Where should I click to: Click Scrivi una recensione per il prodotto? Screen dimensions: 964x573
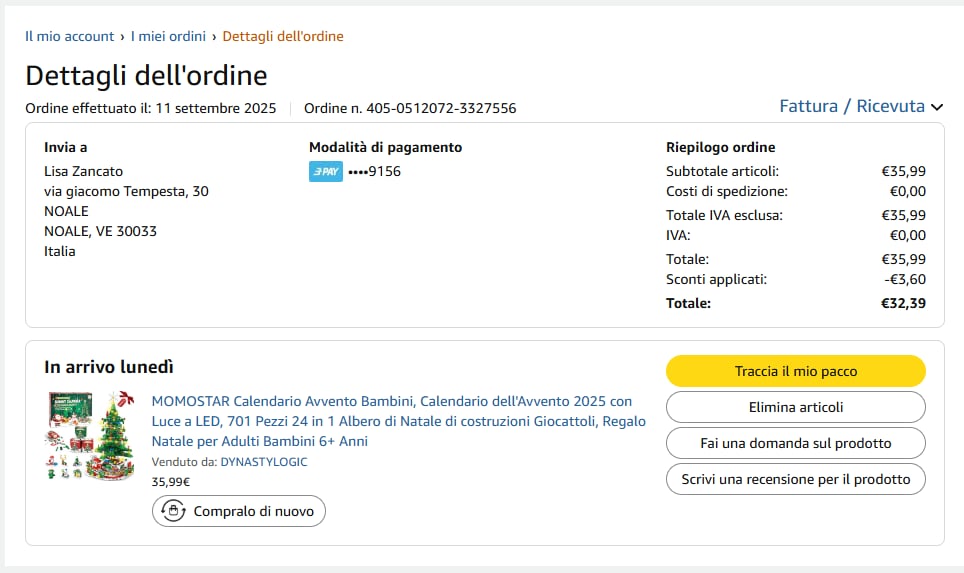(795, 479)
